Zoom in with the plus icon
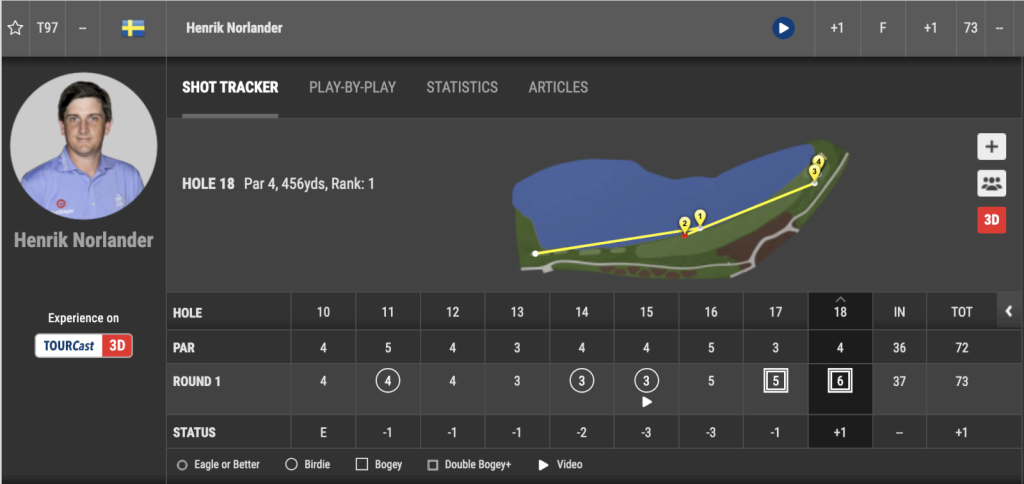 [991, 147]
